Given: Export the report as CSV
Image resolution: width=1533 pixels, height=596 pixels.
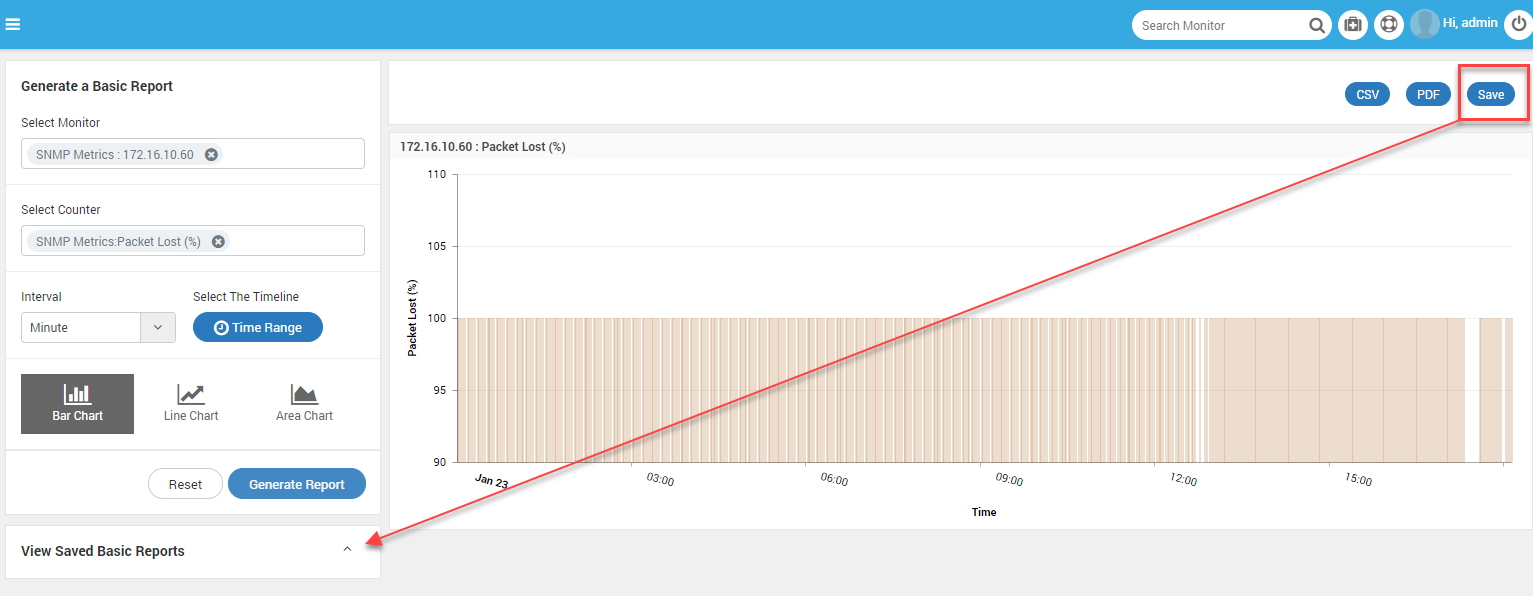Looking at the screenshot, I should (1367, 95).
